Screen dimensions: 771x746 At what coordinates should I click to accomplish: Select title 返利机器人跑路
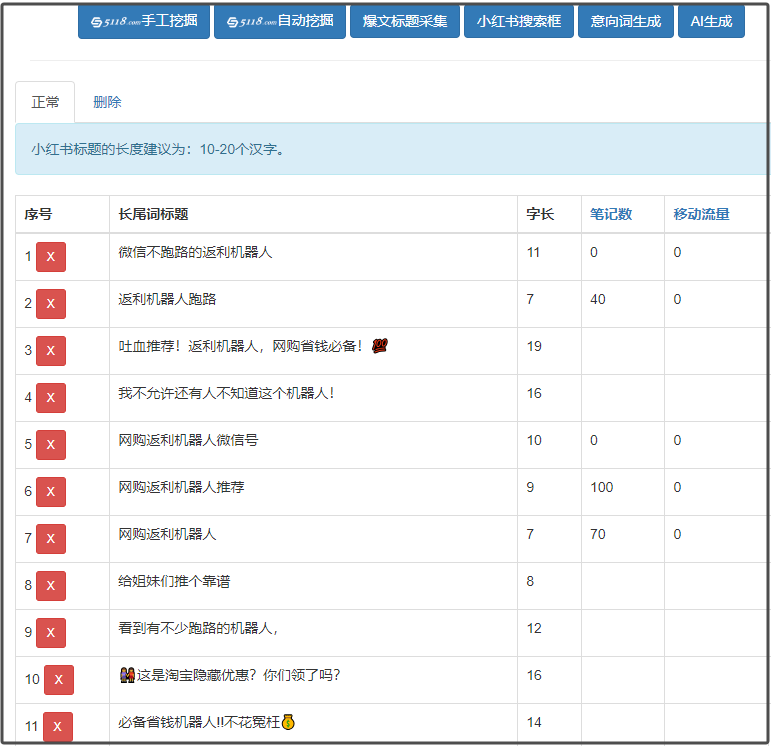pyautogui.click(x=167, y=299)
